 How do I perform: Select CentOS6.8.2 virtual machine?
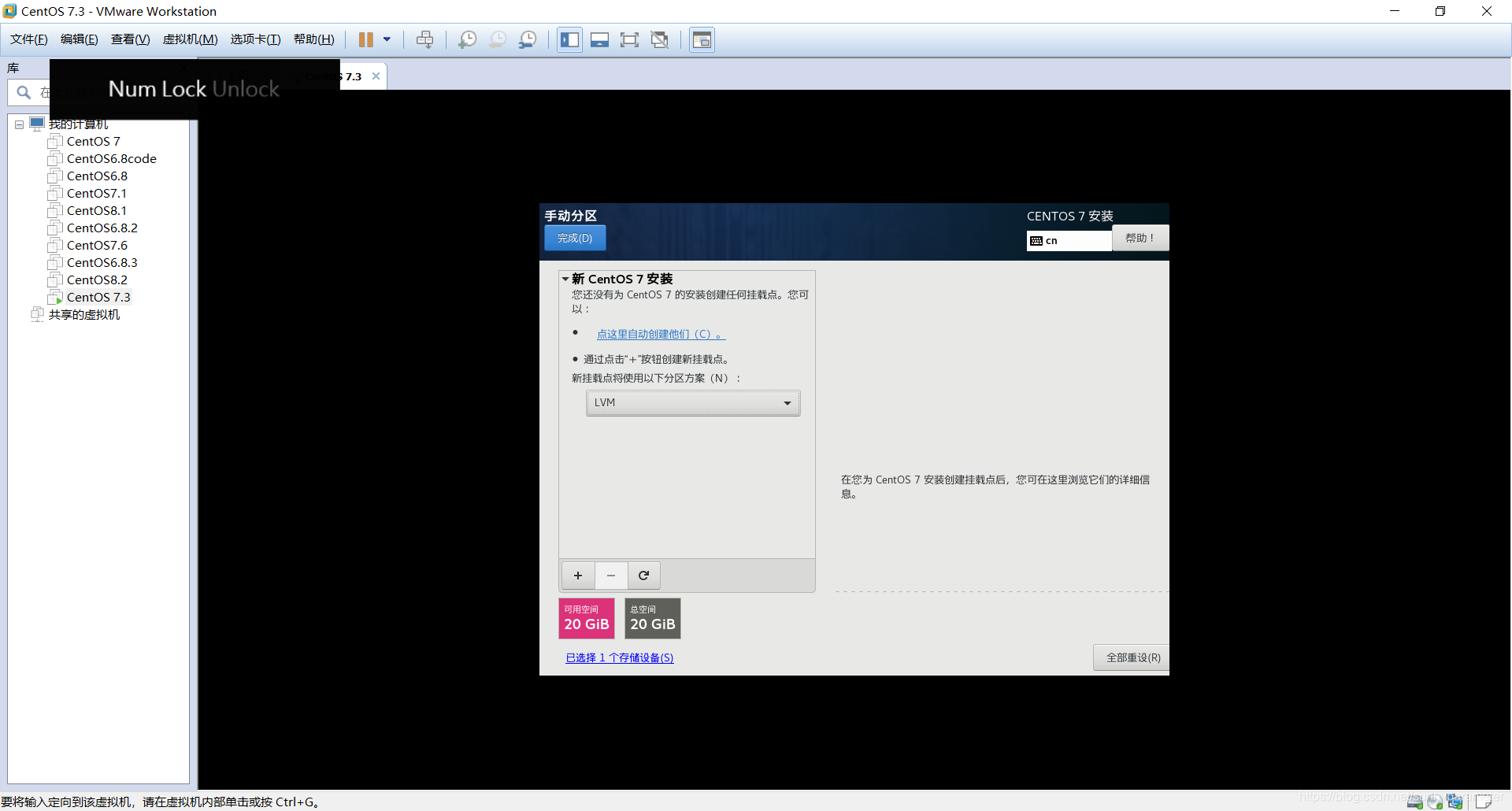[102, 228]
